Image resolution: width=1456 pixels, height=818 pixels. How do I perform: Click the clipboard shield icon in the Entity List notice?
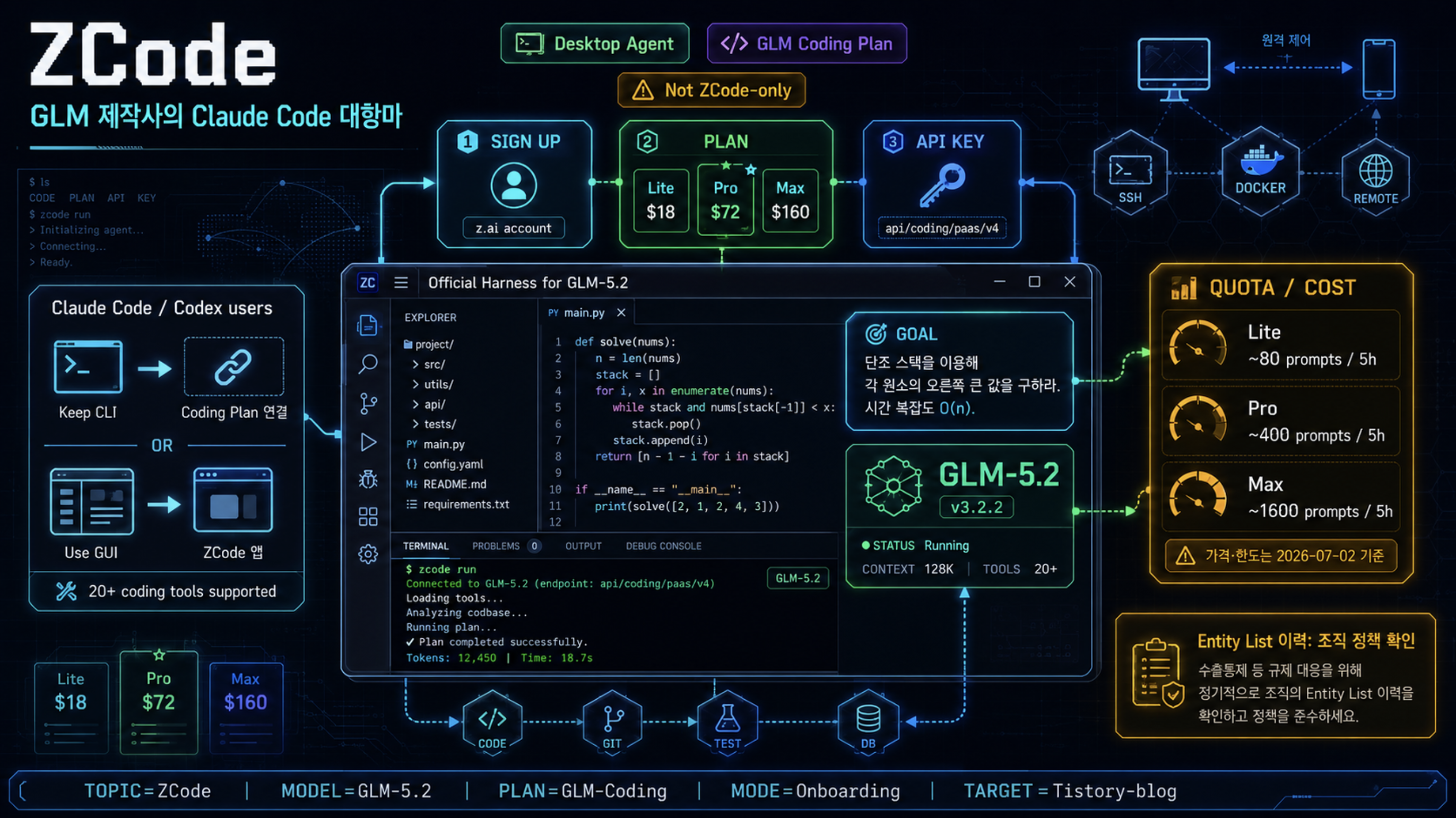(1158, 673)
